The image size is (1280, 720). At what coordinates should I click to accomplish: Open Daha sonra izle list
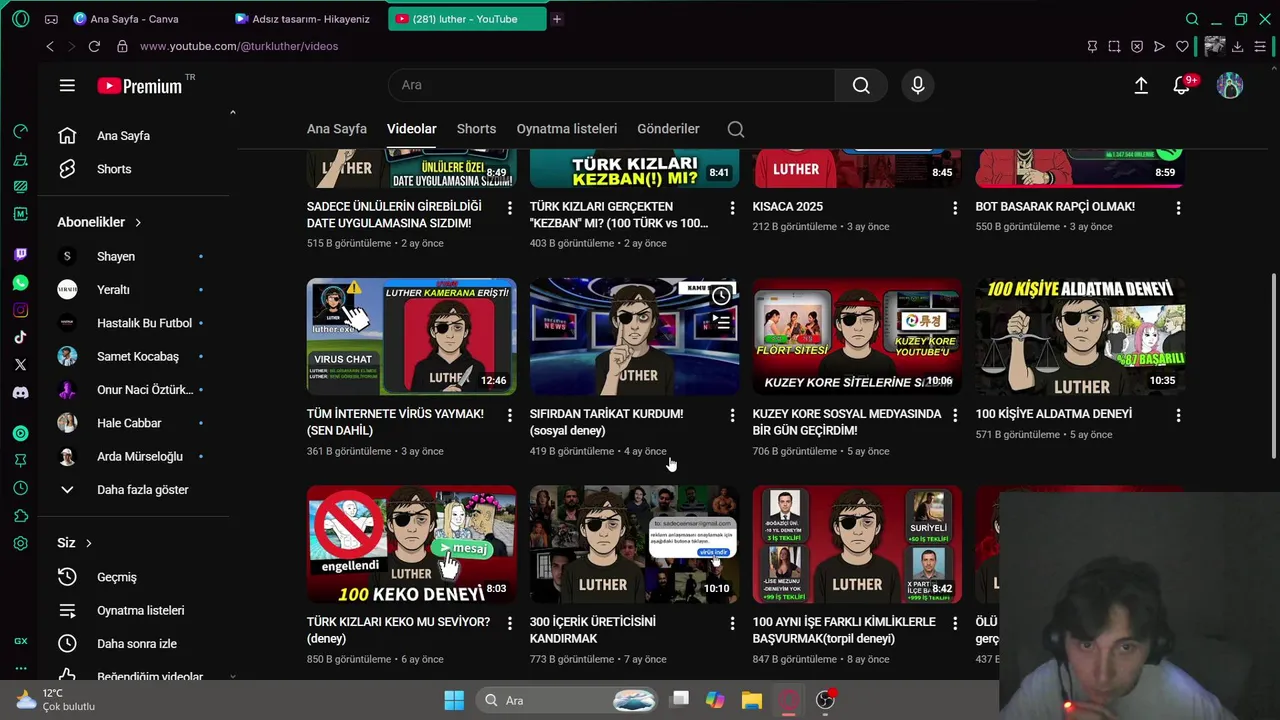click(135, 644)
